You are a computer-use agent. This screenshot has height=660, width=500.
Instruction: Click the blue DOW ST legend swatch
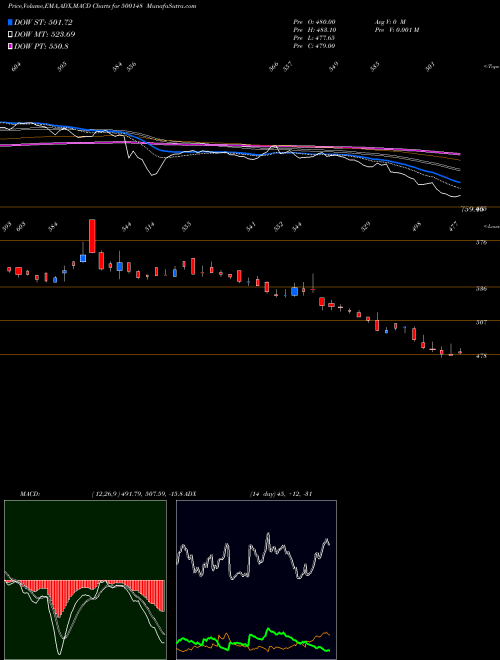[x=10, y=22]
